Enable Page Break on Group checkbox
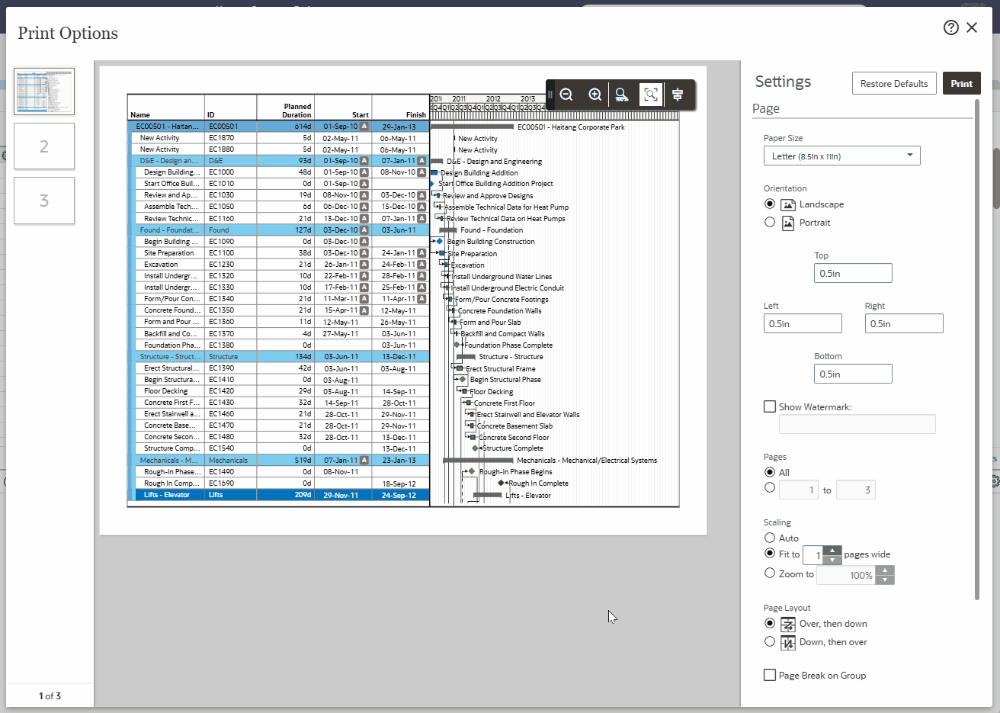1000x713 pixels. 770,675
